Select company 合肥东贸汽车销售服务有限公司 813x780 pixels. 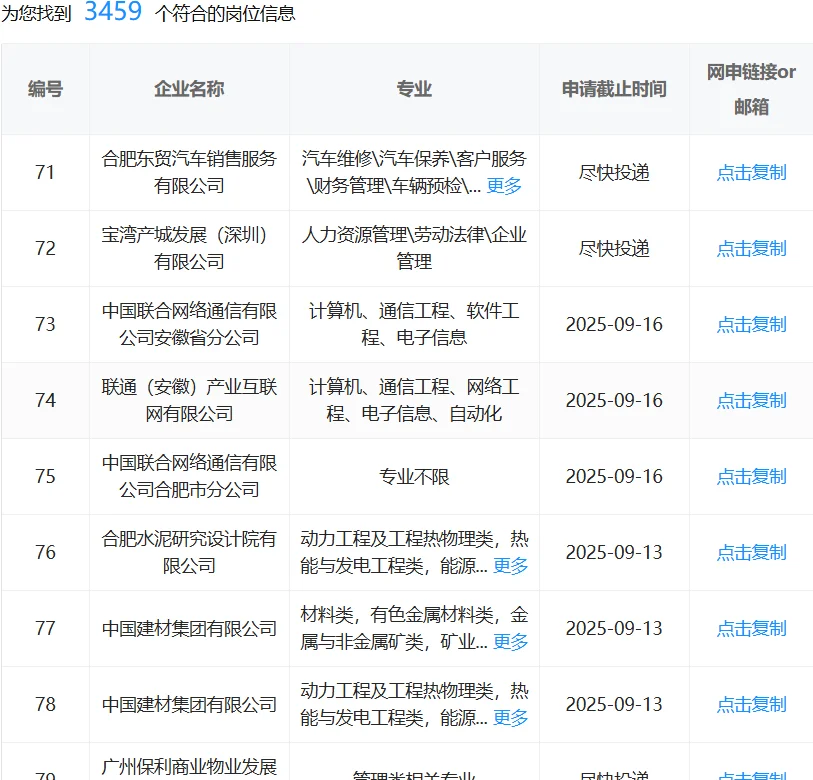189,172
